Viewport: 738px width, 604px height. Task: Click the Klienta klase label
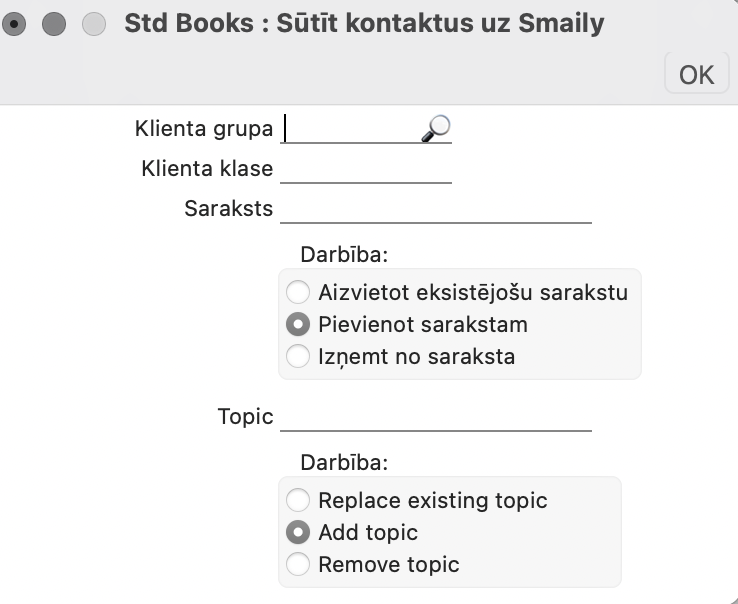pyautogui.click(x=207, y=169)
